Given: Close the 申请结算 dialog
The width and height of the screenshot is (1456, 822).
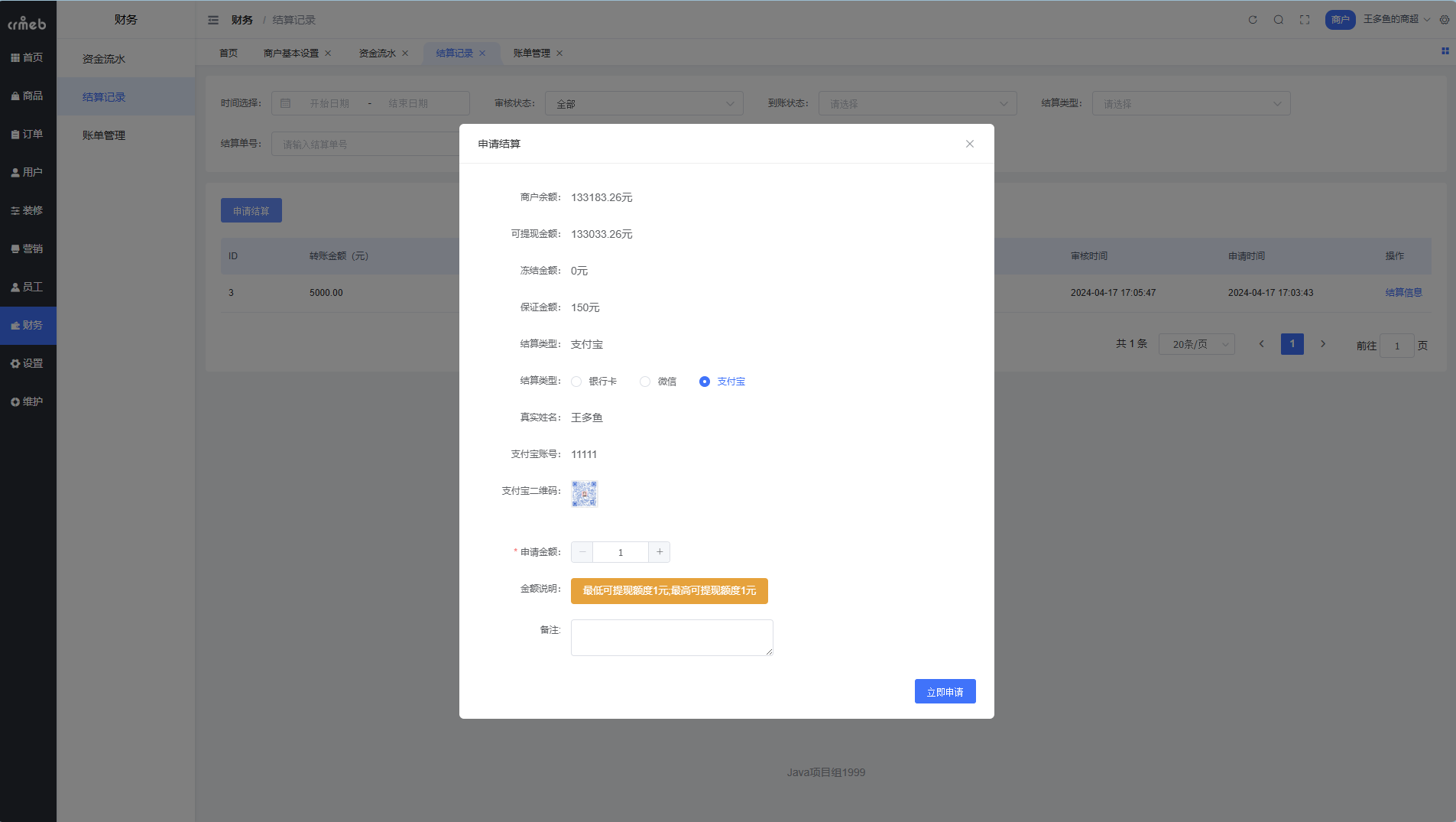Looking at the screenshot, I should pyautogui.click(x=970, y=144).
